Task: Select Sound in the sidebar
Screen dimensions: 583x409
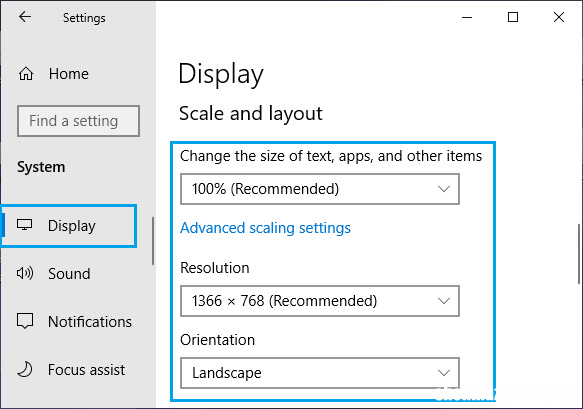Action: click(x=69, y=274)
